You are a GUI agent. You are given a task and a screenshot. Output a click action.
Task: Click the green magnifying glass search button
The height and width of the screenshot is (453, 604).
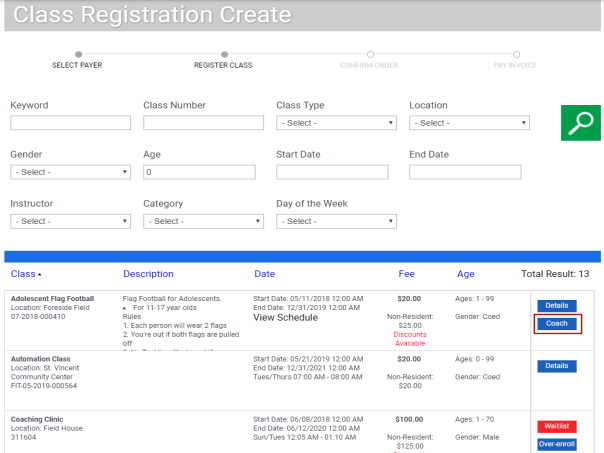[580, 123]
